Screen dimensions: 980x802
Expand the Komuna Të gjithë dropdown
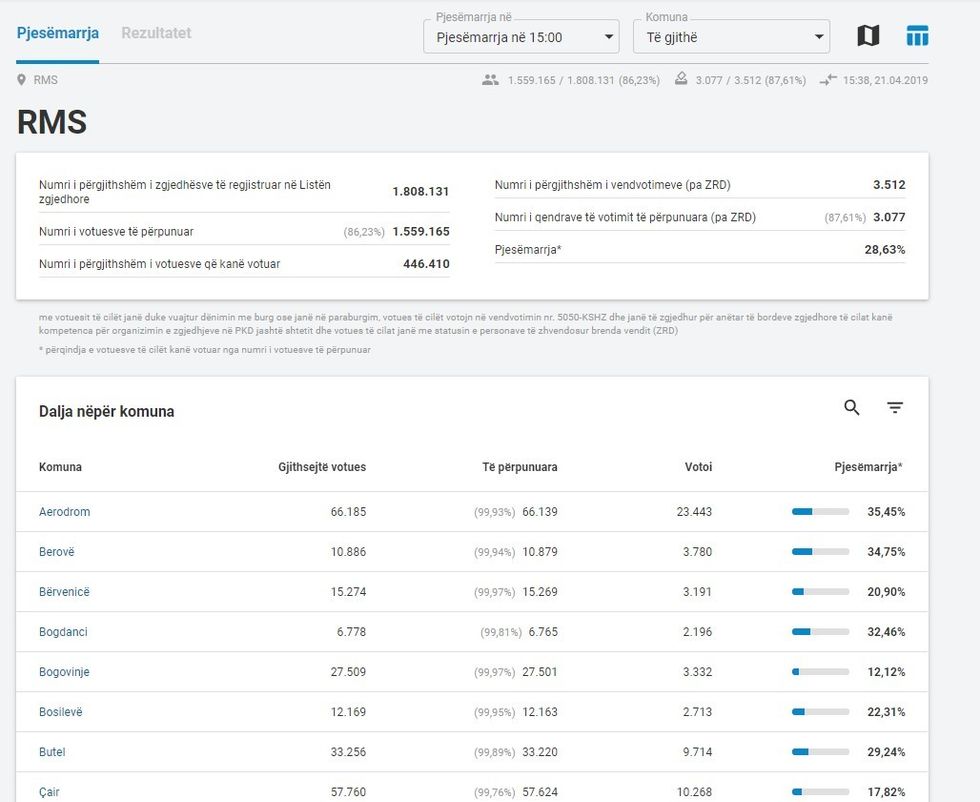tap(731, 38)
